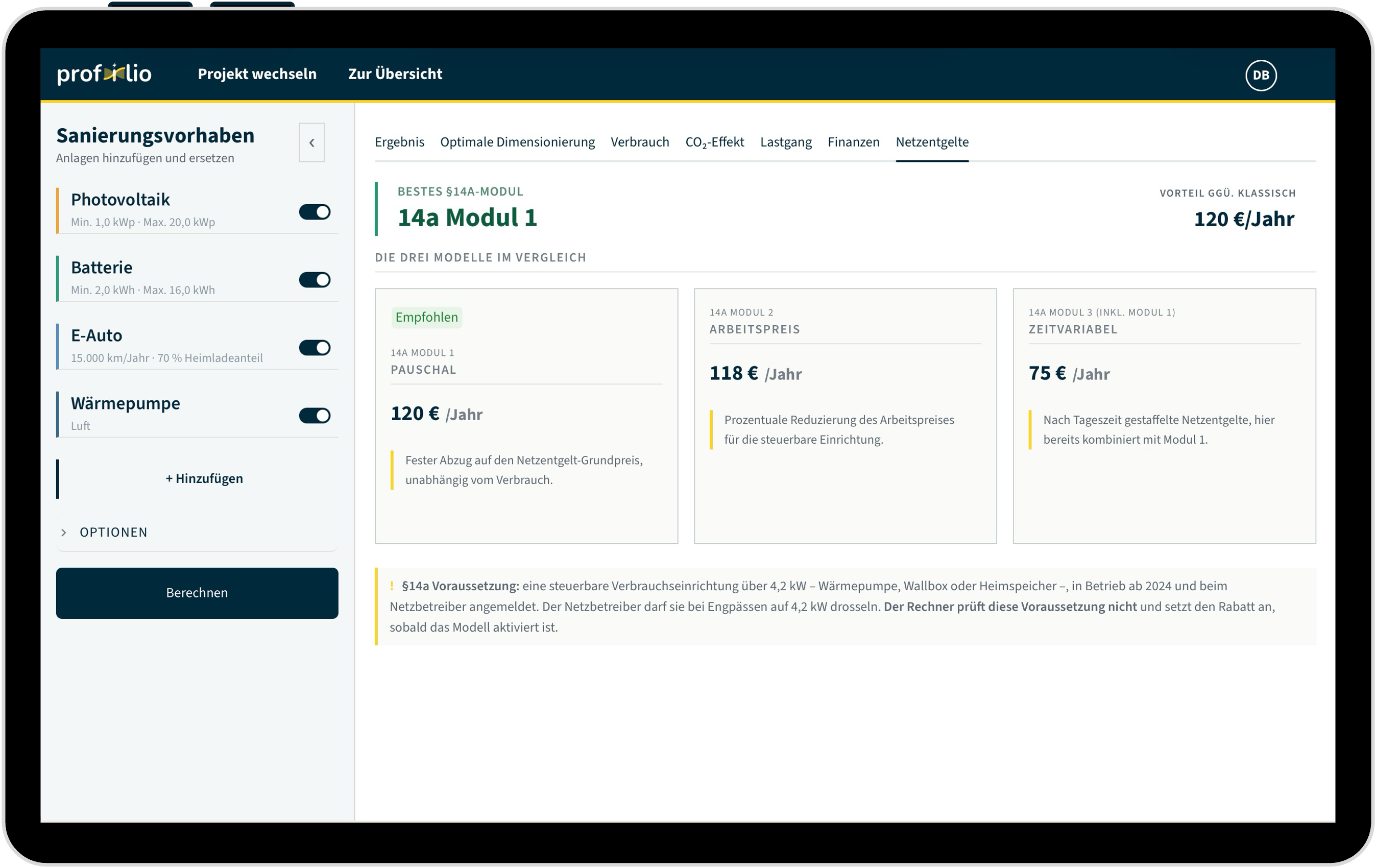Go to the CO₂-Effekt tab
This screenshot has width=1376, height=868.
(714, 142)
